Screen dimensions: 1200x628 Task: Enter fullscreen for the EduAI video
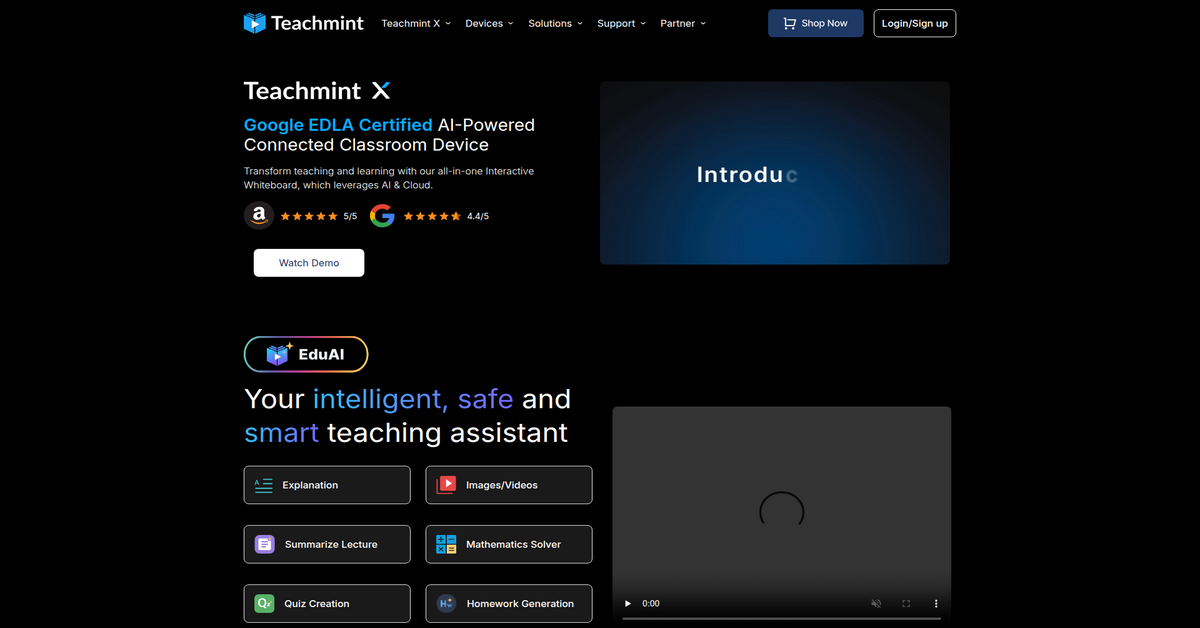point(906,604)
